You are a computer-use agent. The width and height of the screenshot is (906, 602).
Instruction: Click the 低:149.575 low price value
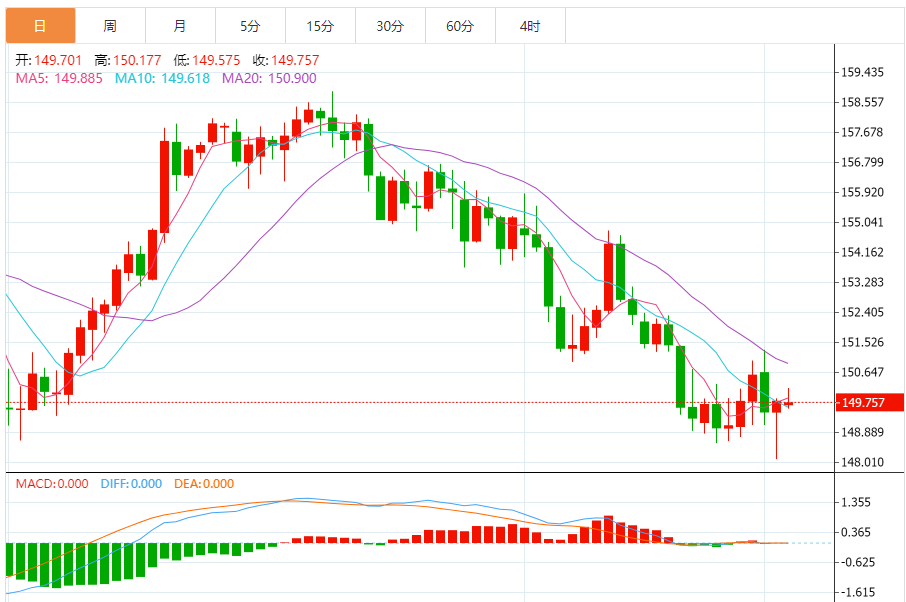207,60
